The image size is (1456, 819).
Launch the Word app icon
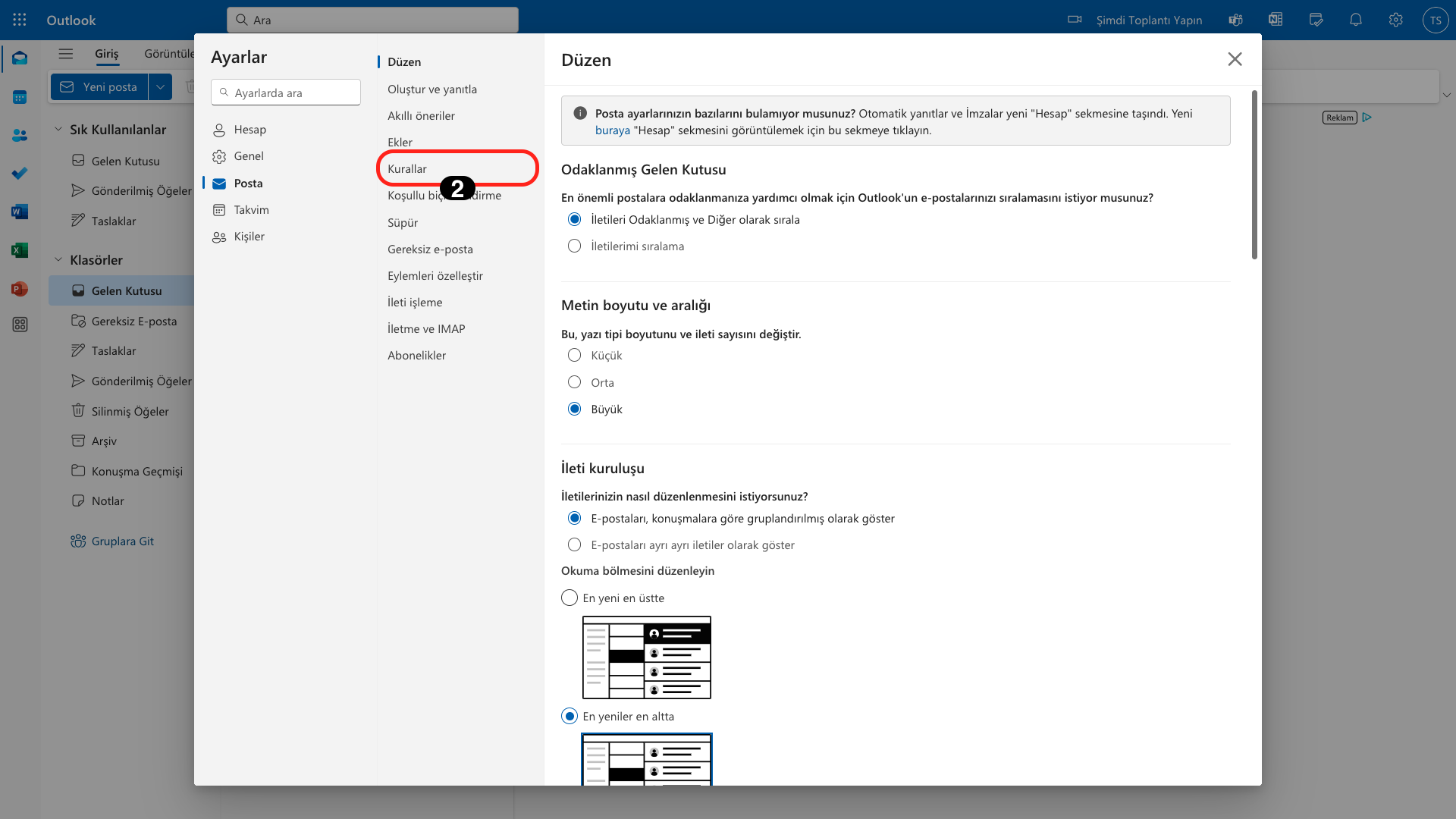[20, 212]
